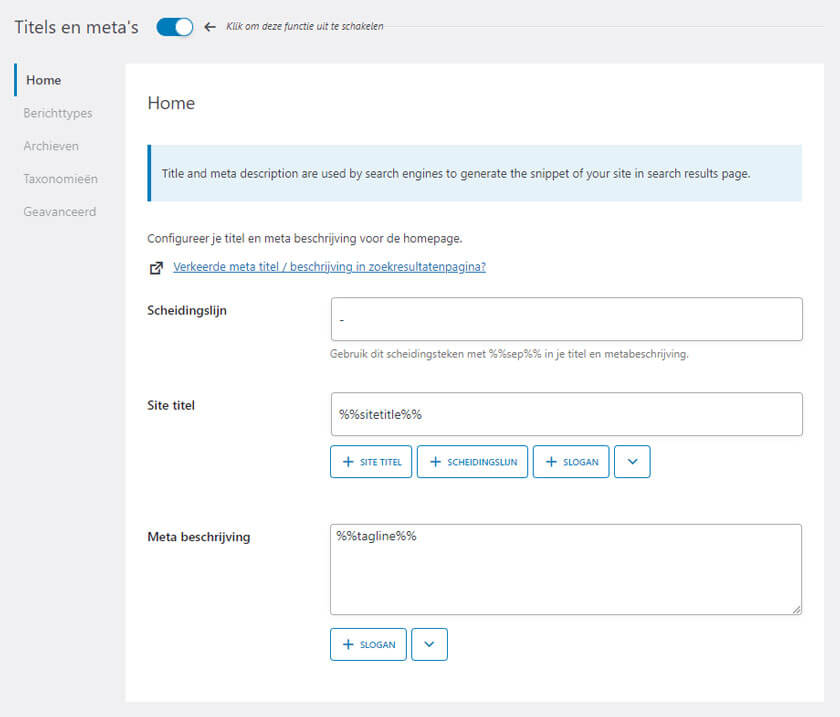Select the Geavanceerd tab

(x=60, y=212)
